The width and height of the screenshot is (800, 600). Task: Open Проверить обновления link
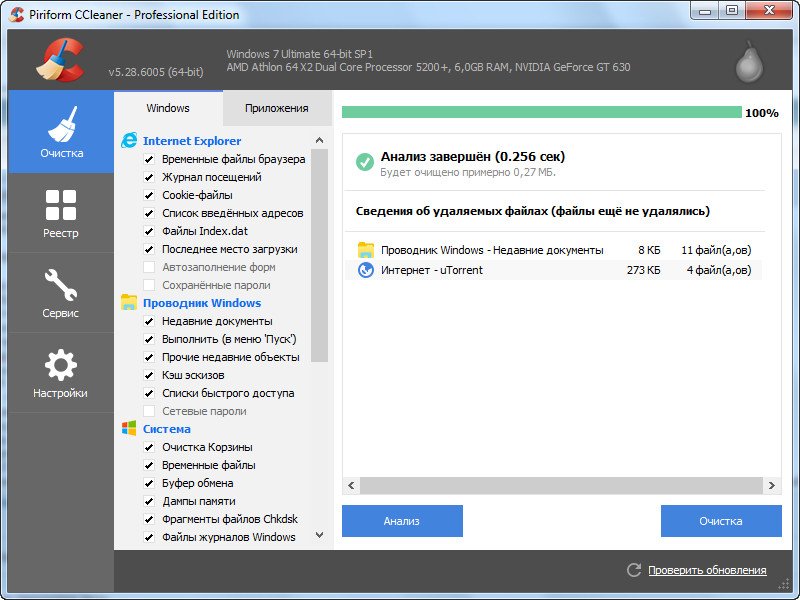coord(707,570)
